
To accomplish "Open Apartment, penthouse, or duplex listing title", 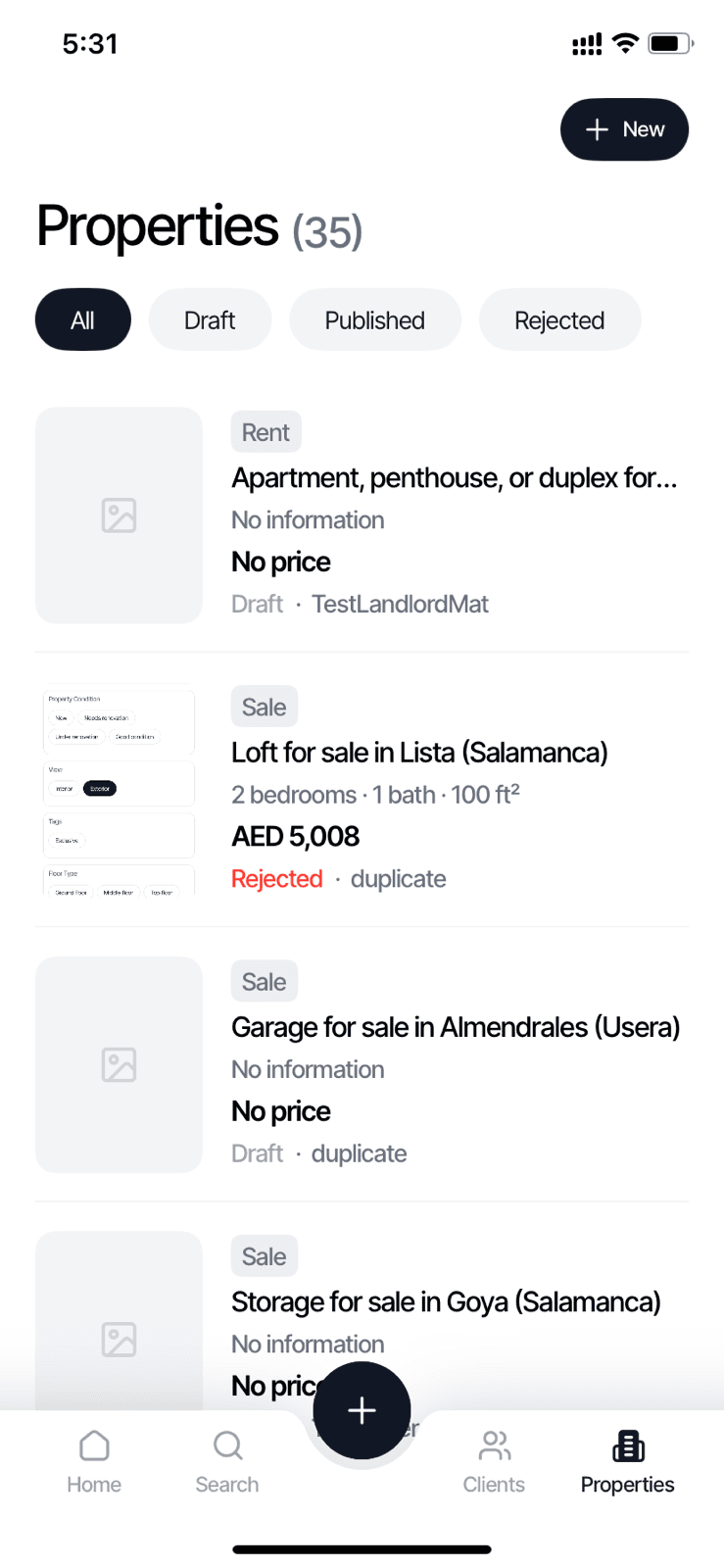I will click(455, 478).
